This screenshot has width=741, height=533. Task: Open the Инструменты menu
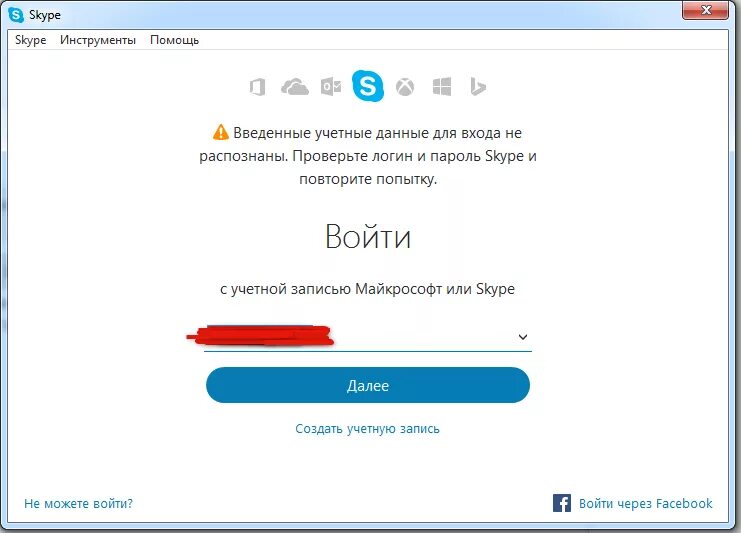(x=98, y=40)
